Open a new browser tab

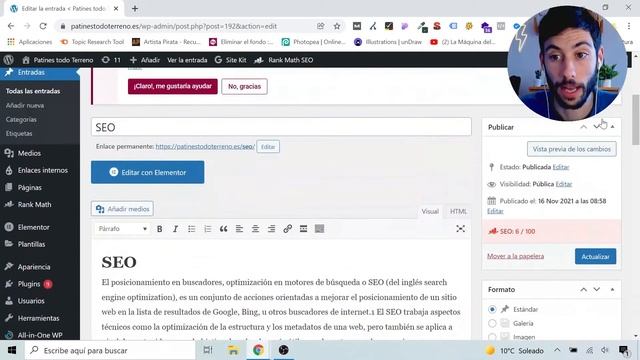(x=135, y=8)
